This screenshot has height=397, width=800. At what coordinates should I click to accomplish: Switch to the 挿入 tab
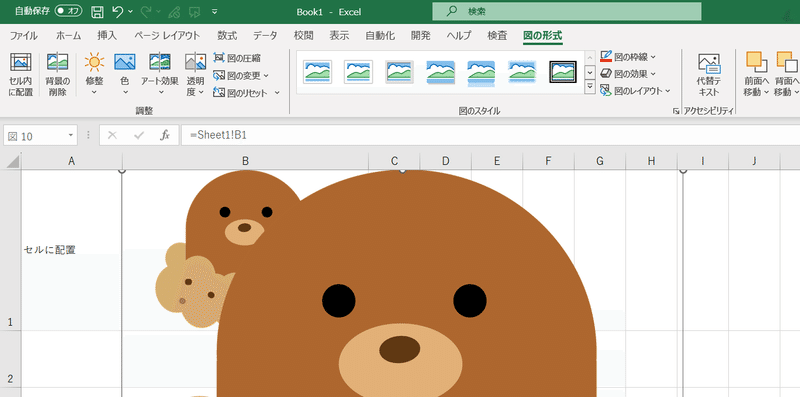point(107,35)
